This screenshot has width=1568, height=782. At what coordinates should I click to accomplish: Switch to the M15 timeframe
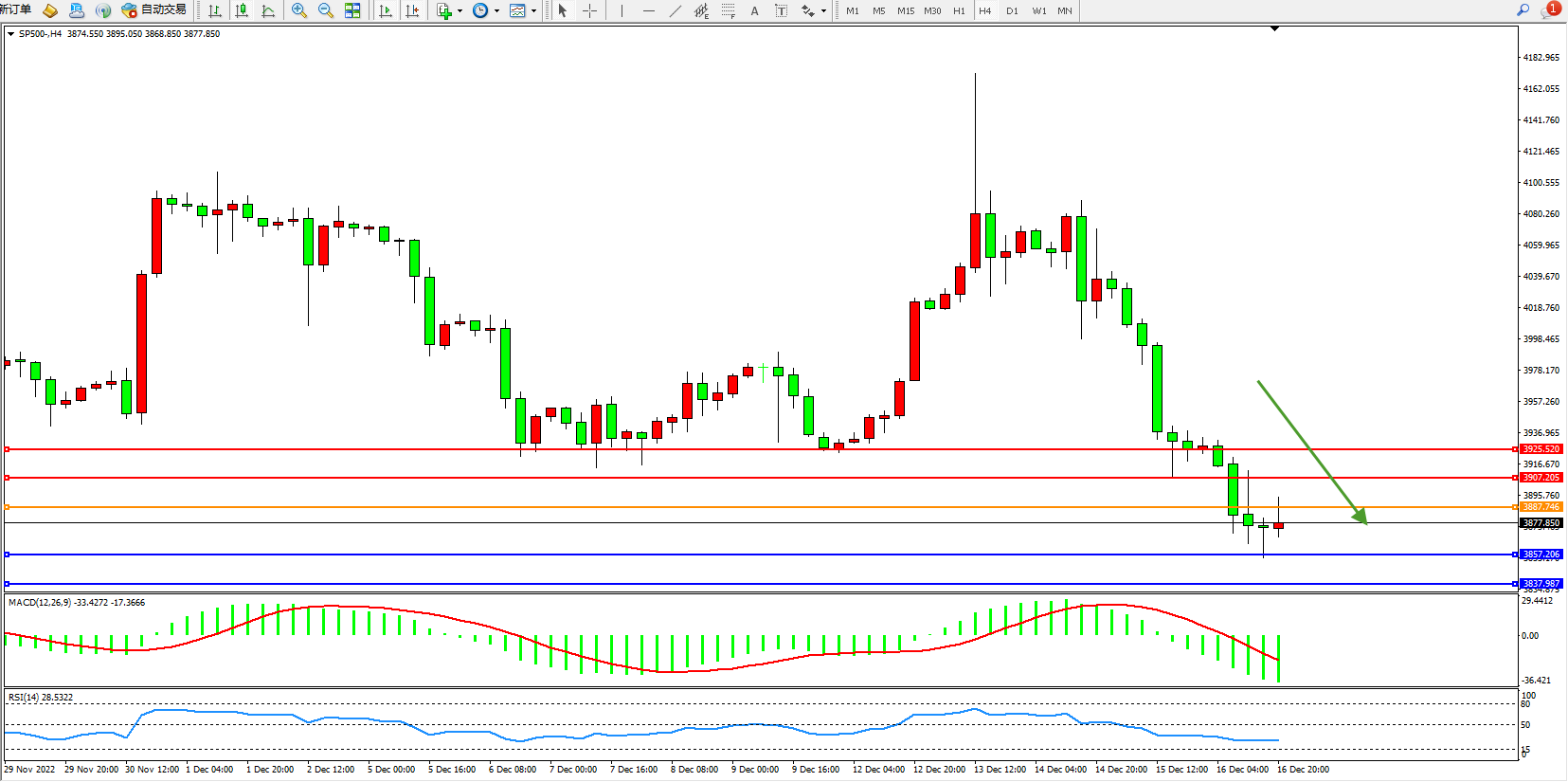[906, 10]
